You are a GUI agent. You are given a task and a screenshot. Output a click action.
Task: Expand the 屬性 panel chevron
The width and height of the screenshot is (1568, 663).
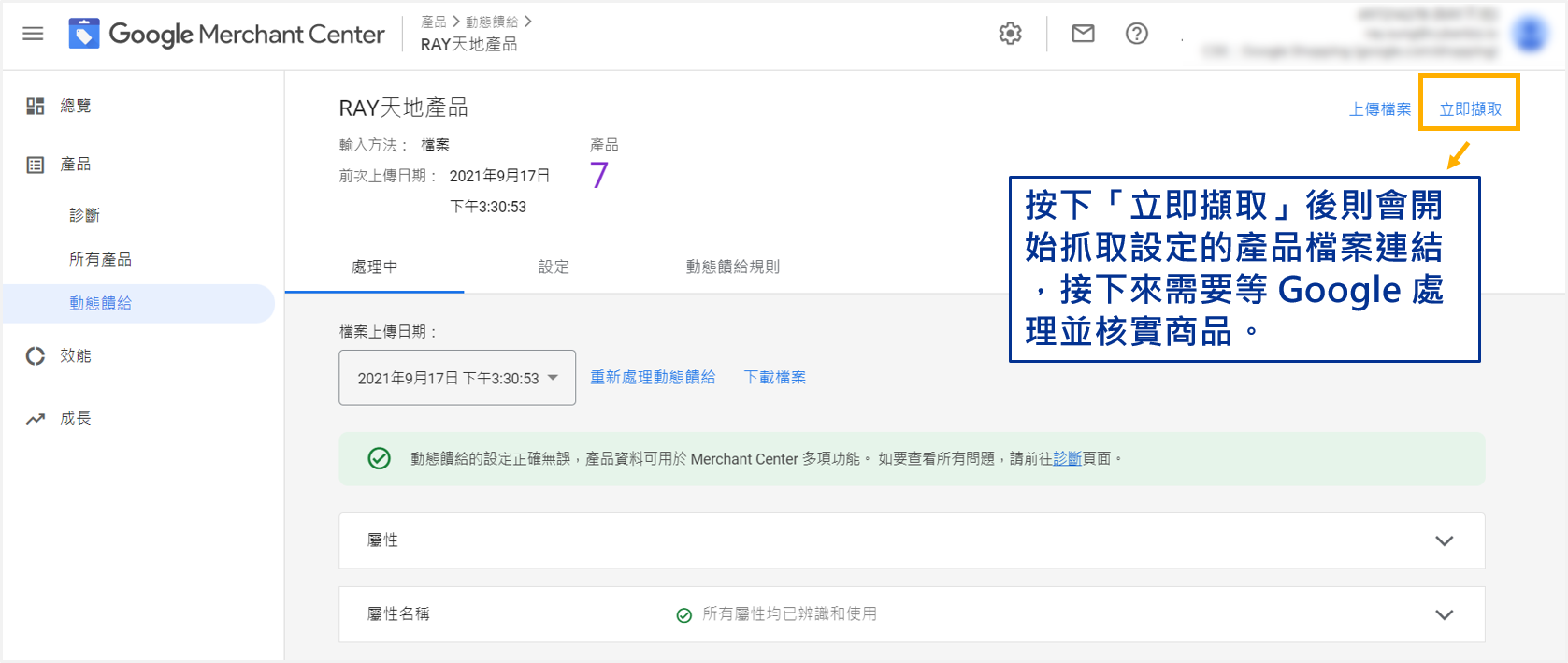point(1444,540)
